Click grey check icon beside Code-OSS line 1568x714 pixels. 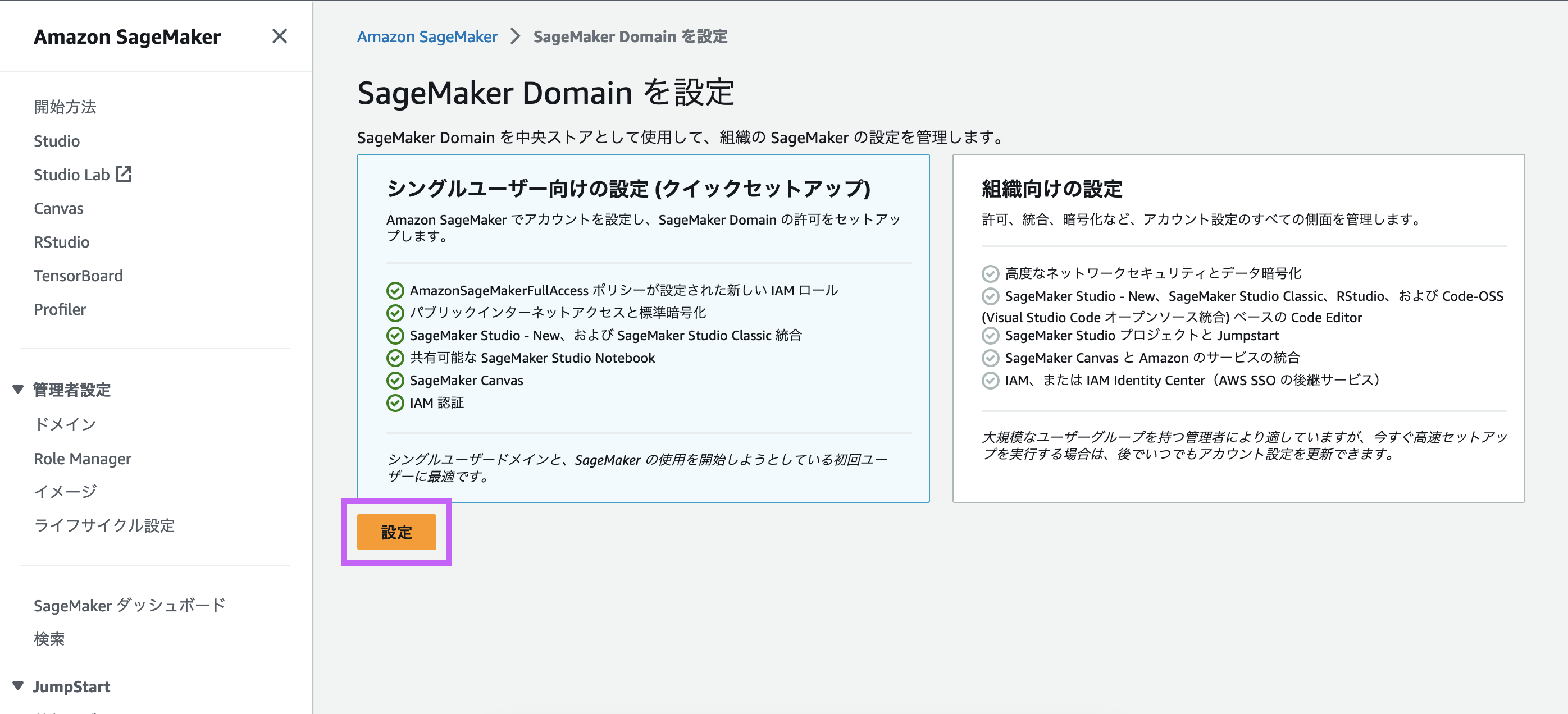point(990,297)
